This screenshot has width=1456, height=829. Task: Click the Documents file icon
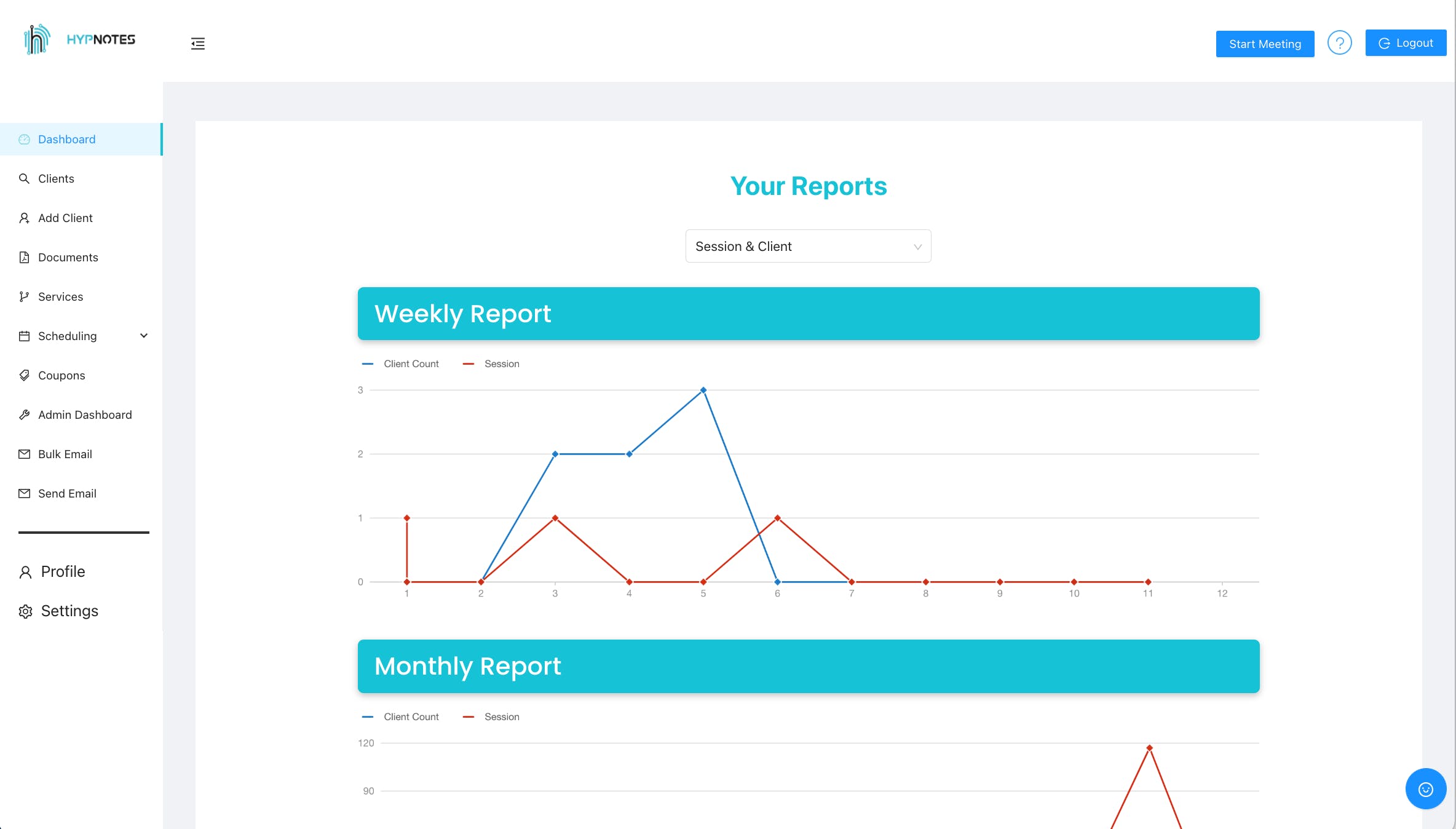pos(25,257)
